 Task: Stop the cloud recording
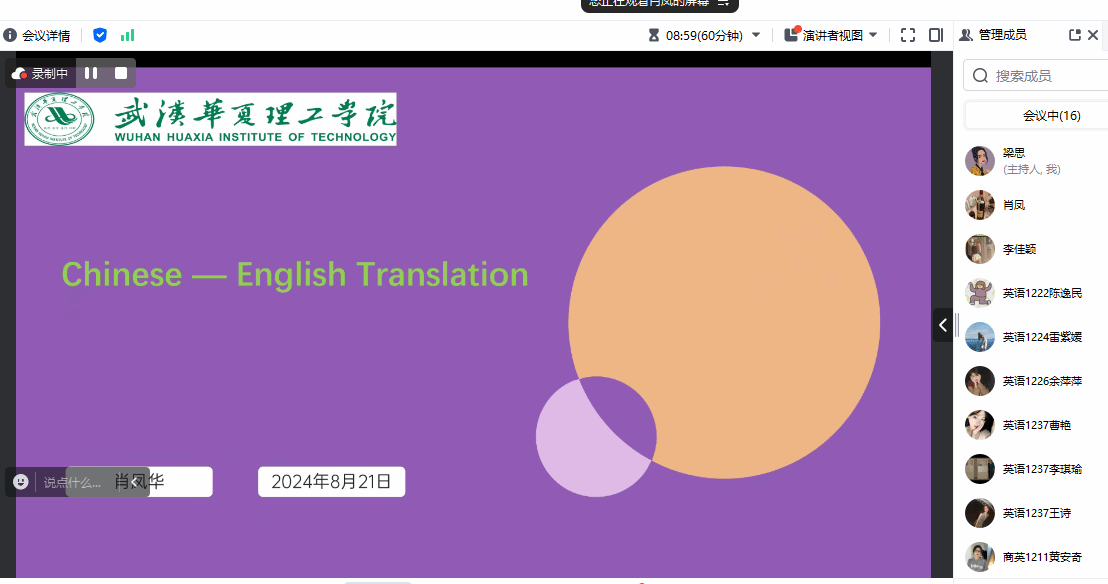point(121,73)
